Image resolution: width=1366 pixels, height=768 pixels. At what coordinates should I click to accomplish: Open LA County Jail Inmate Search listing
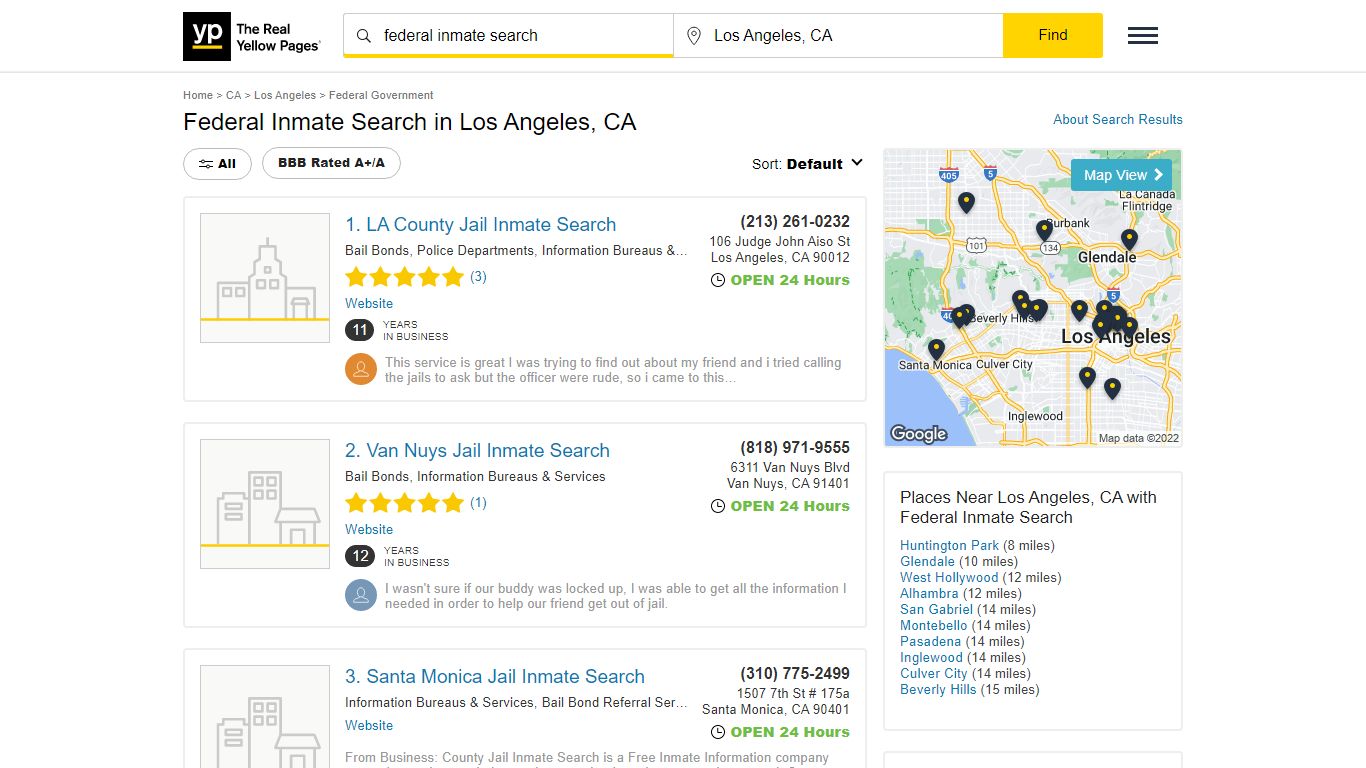481,225
